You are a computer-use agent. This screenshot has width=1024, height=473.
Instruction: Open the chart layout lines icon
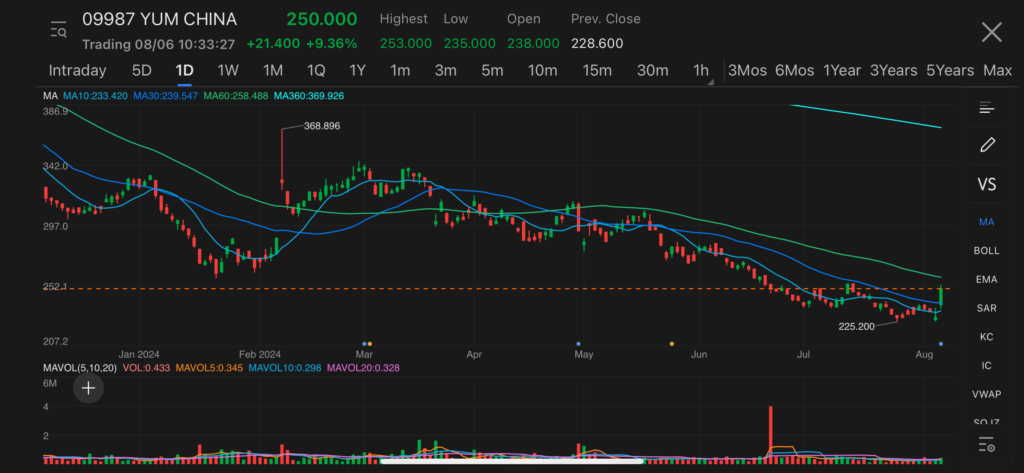[987, 108]
